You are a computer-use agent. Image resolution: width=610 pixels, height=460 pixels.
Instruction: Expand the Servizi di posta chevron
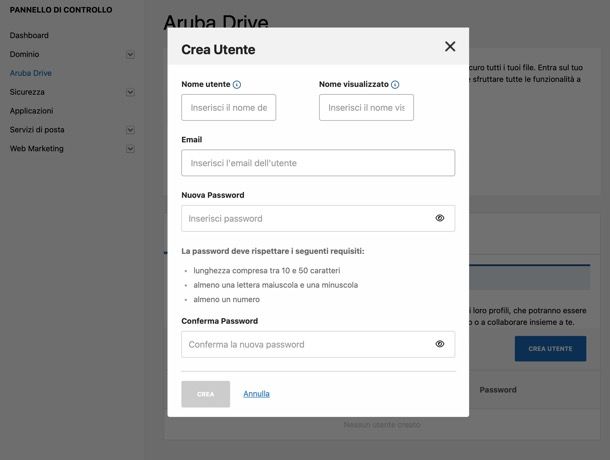pos(130,130)
